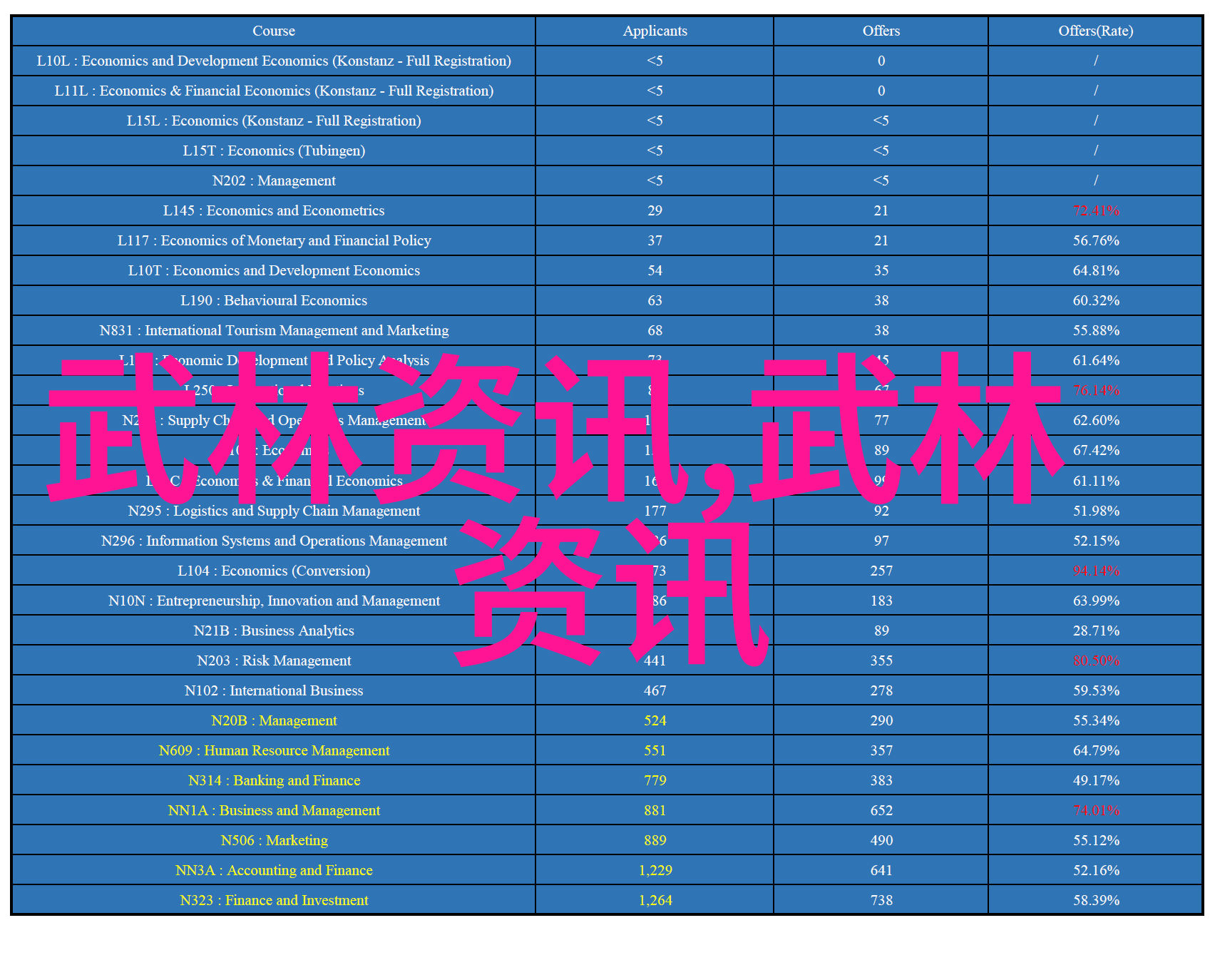This screenshot has width=1220, height=980.
Task: Select NN1A Business and Management cell
Action: [274, 810]
